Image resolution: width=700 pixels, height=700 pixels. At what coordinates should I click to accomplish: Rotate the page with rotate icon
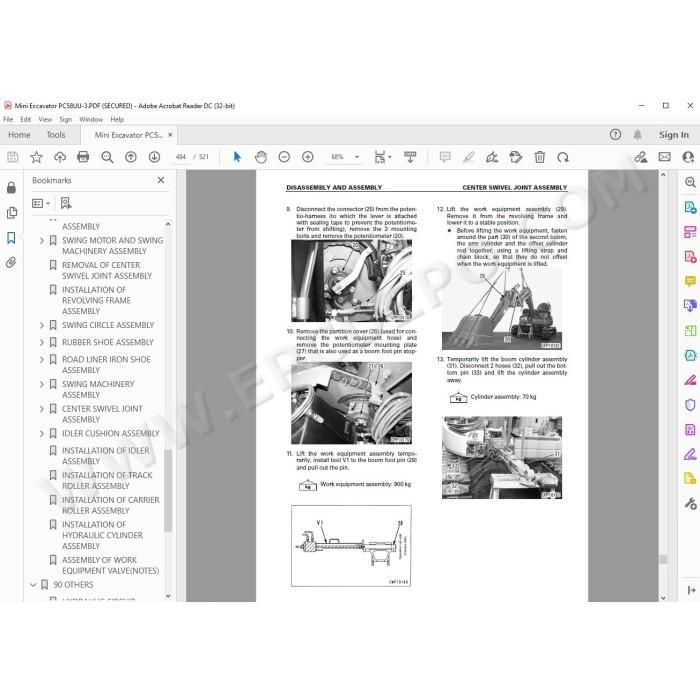pos(563,157)
